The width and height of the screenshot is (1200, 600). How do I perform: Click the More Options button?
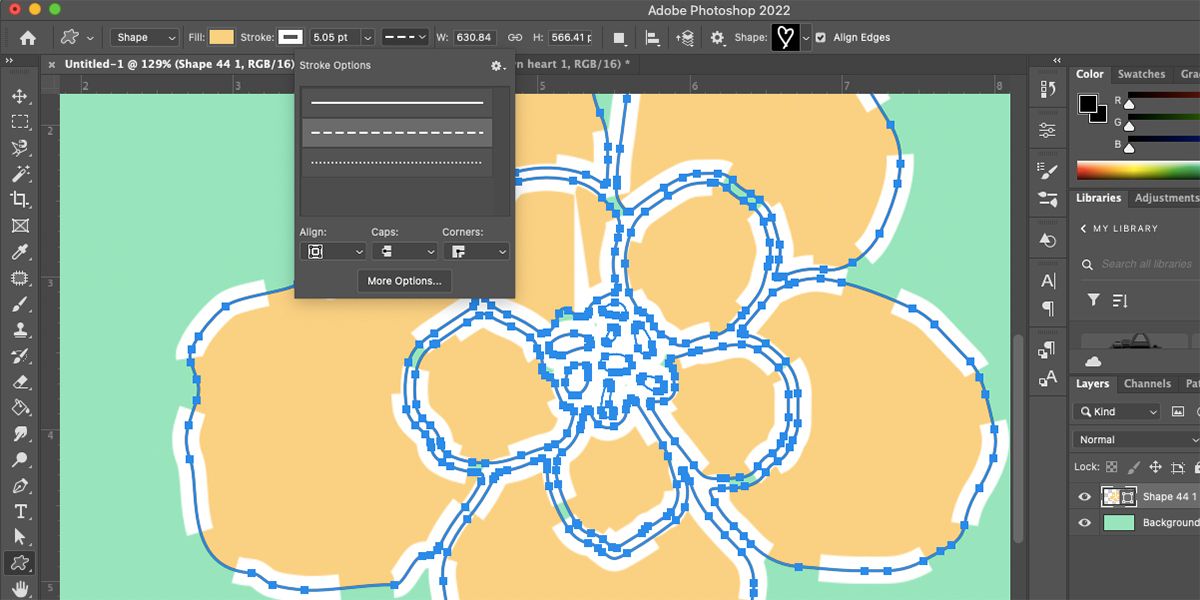404,281
